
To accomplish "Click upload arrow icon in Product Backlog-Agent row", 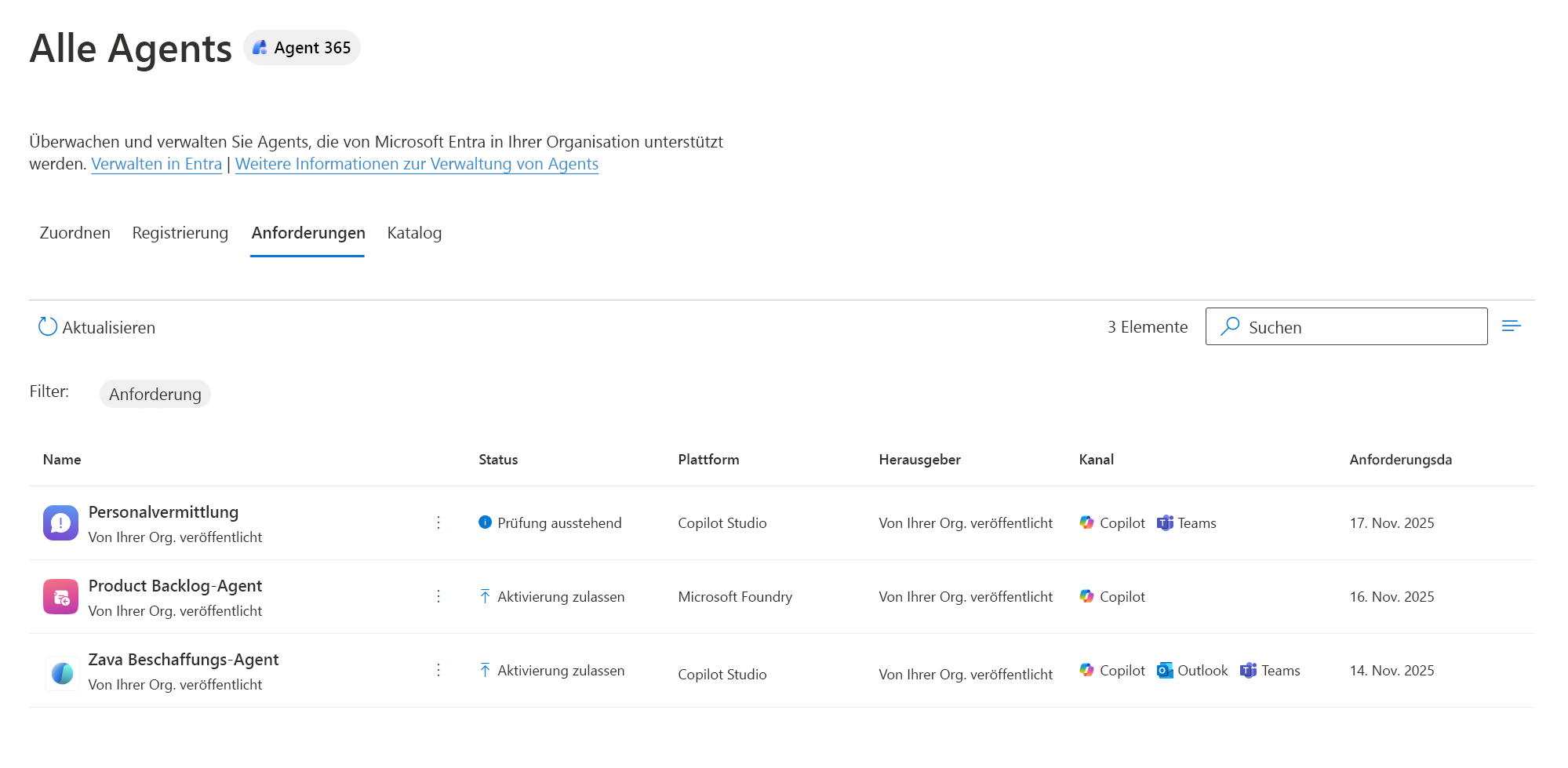I will (x=485, y=596).
